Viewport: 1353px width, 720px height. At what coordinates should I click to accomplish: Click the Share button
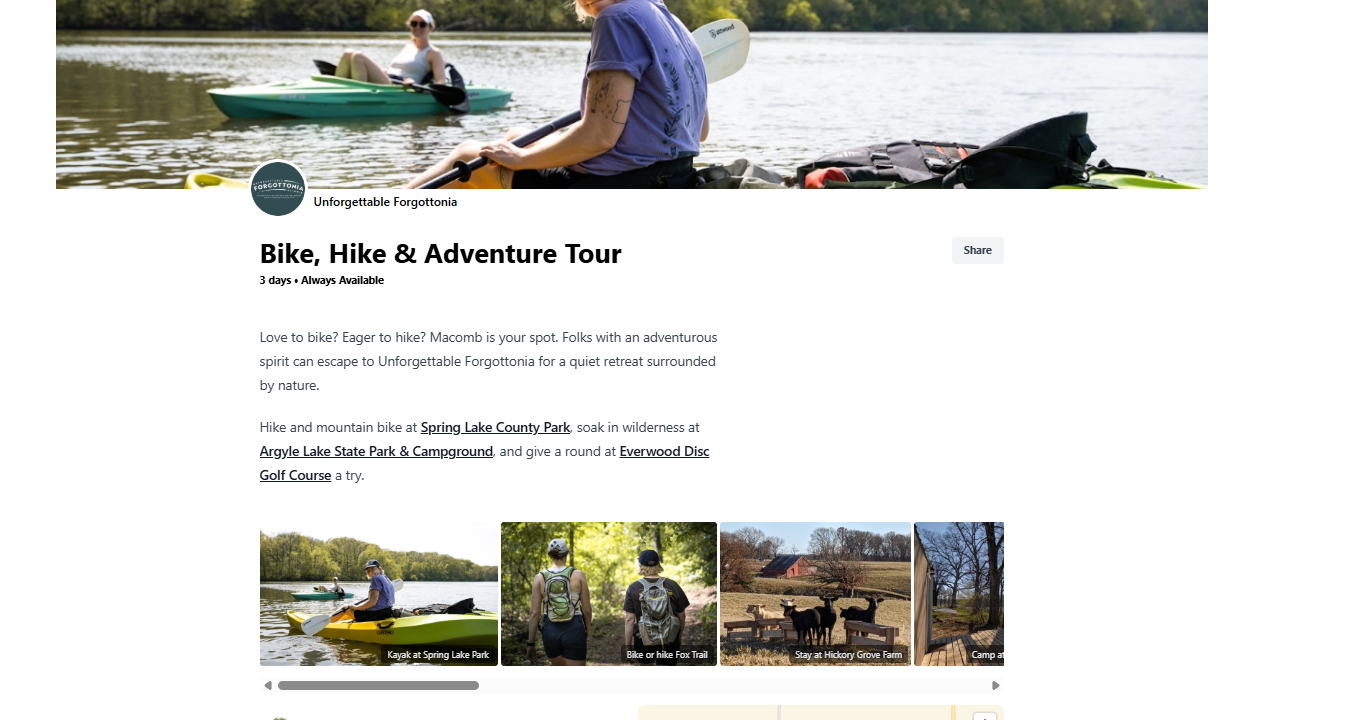tap(977, 250)
